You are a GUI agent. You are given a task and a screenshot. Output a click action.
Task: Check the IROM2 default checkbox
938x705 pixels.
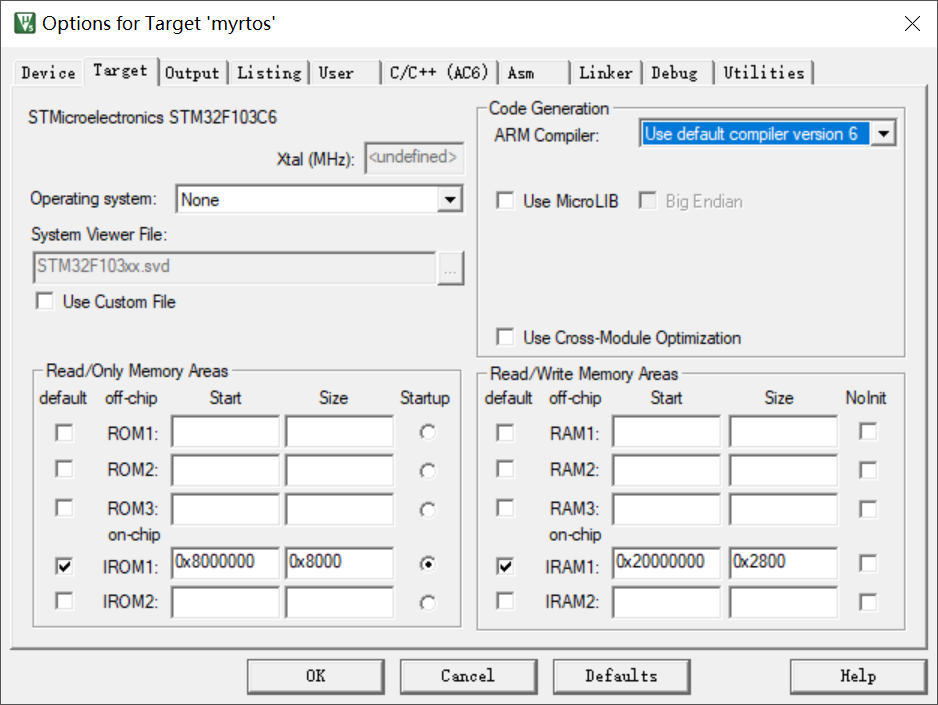pos(64,600)
